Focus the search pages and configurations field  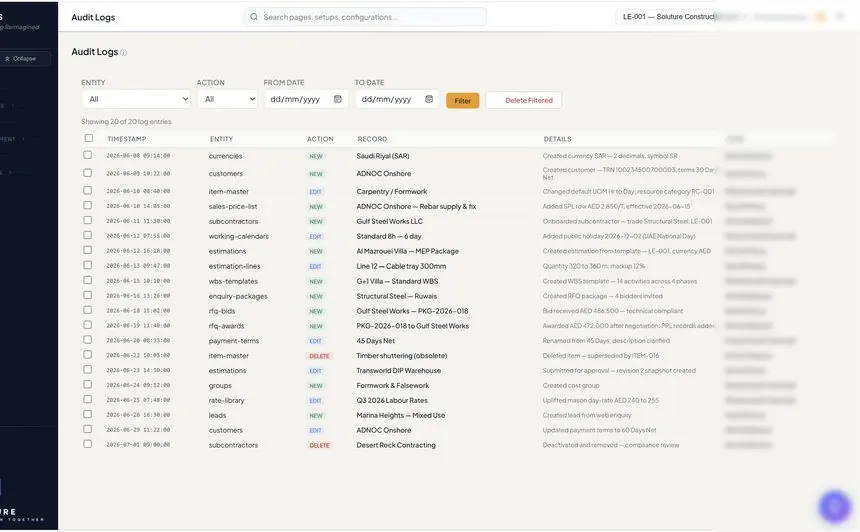pyautogui.click(x=365, y=17)
